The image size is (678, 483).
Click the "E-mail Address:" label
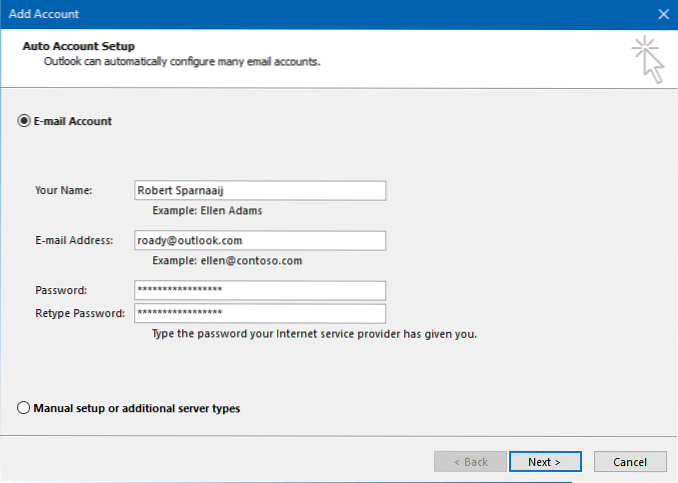pos(75,240)
